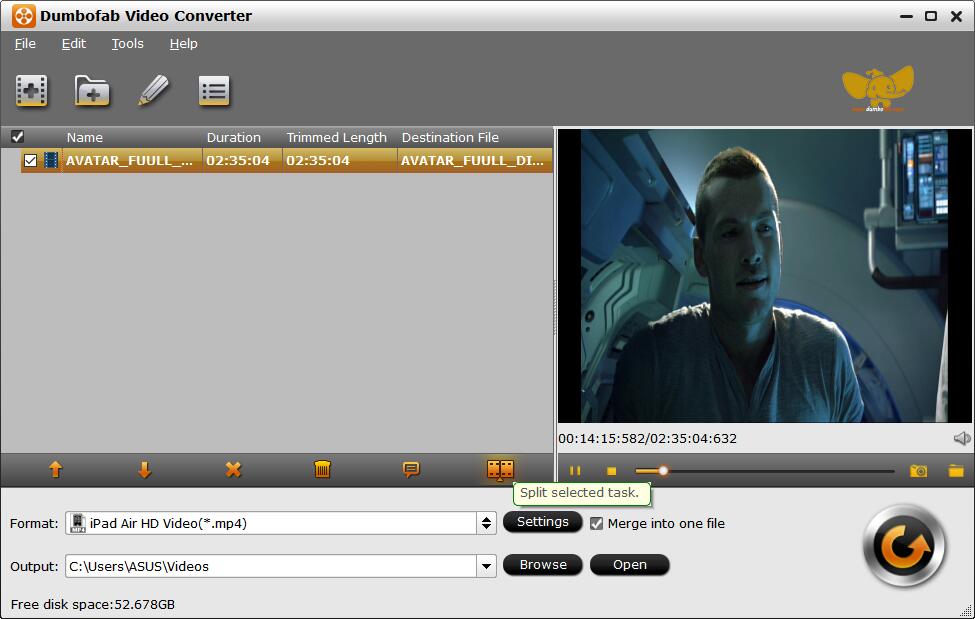Take a snapshot with camera icon
Viewport: 975px width, 619px height.
click(x=918, y=471)
